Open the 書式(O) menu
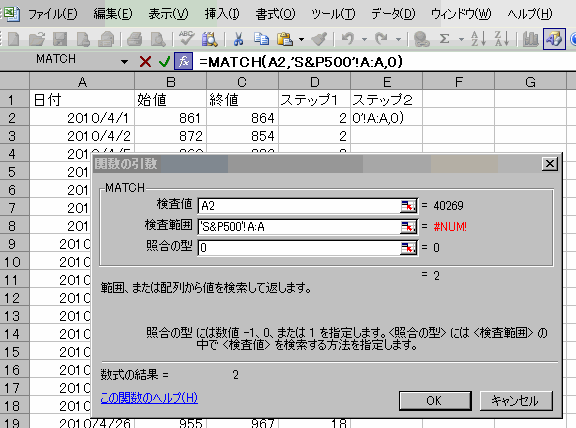 275,14
